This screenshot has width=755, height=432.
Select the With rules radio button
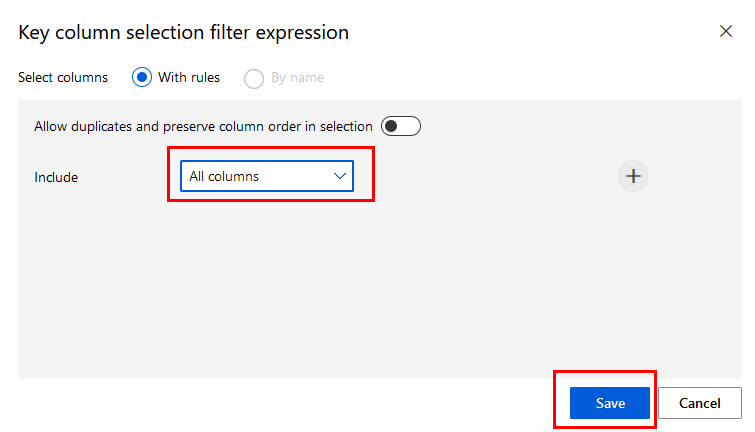(x=142, y=77)
